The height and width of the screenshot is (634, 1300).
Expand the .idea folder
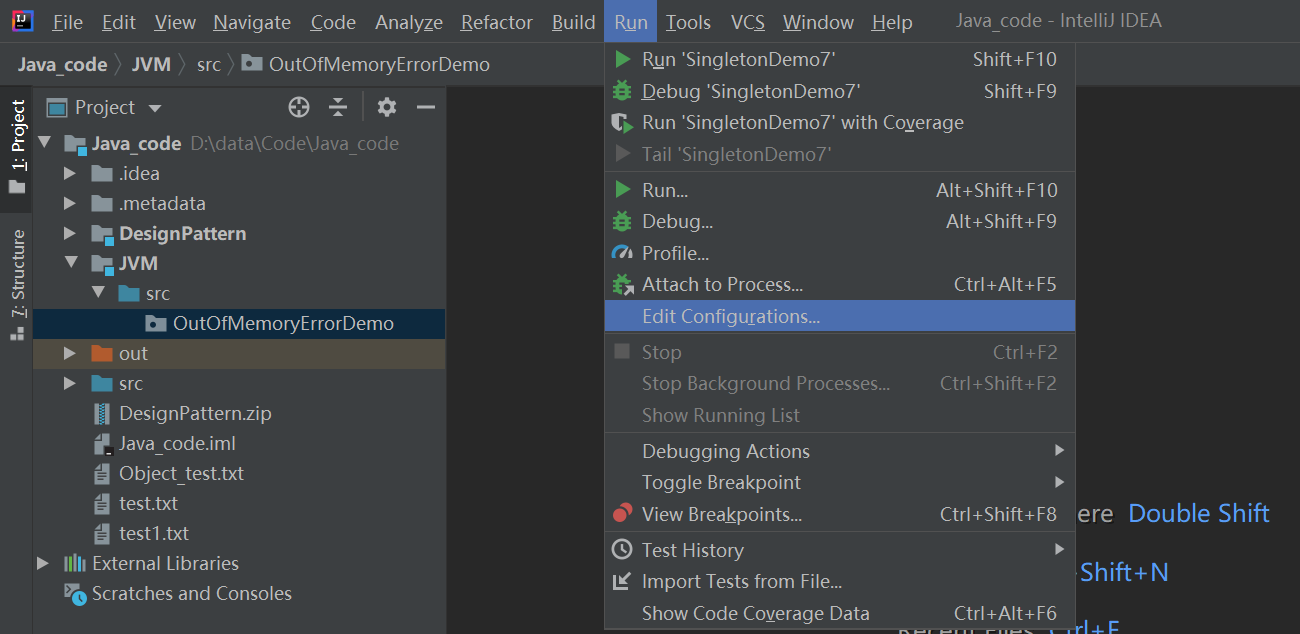pyautogui.click(x=70, y=173)
